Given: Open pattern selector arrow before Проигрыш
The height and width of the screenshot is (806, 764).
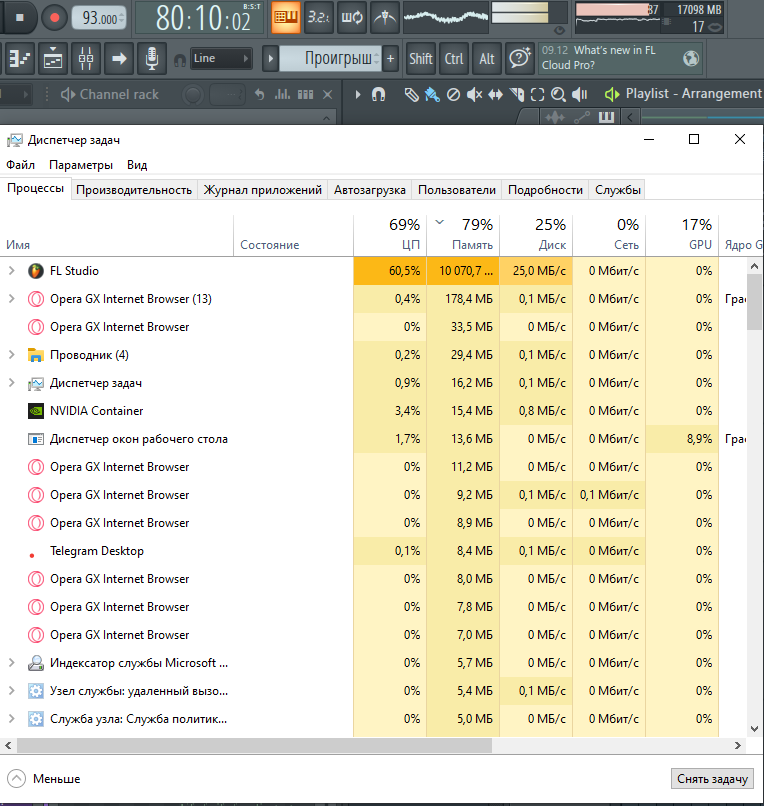Looking at the screenshot, I should pyautogui.click(x=270, y=59).
